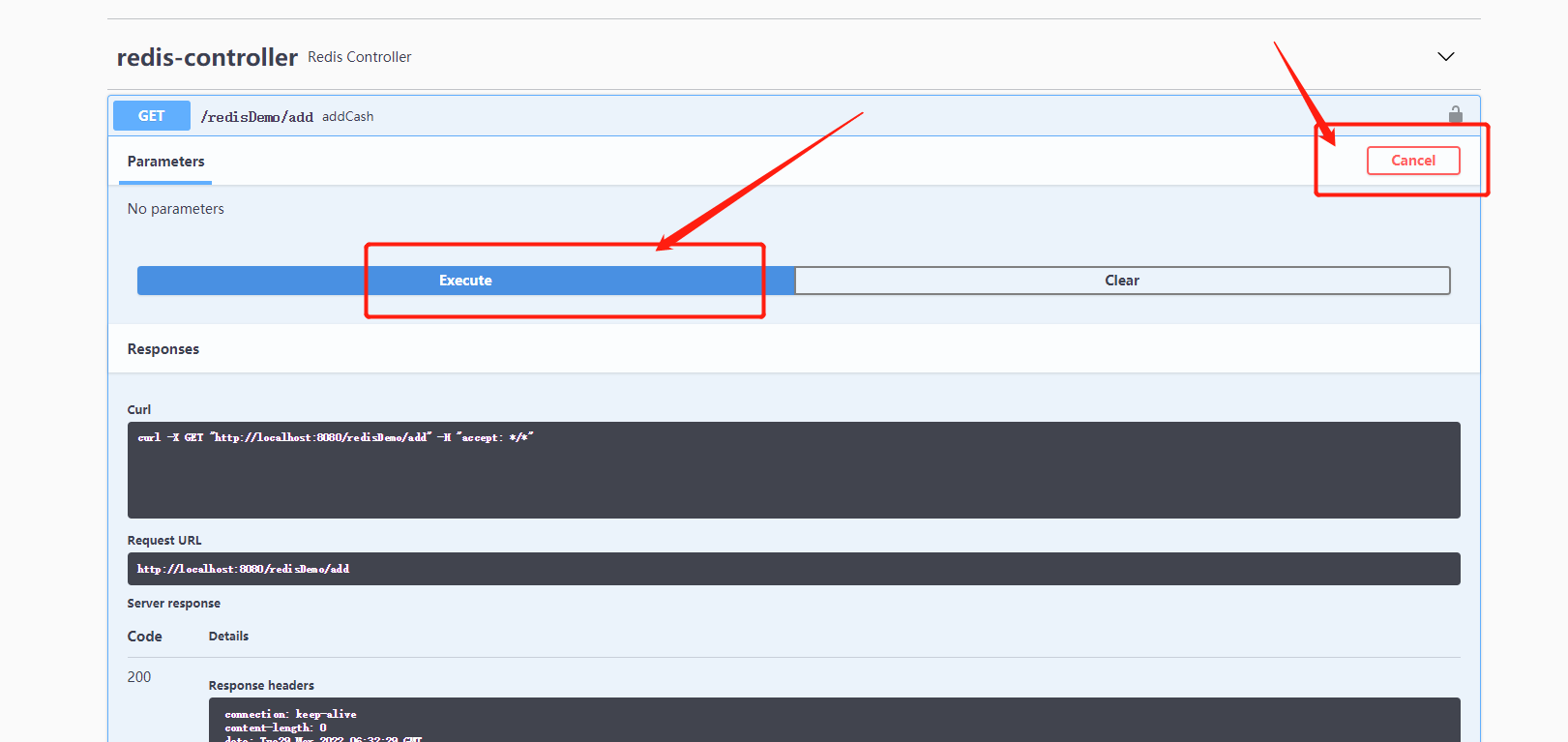
Task: Click the Response headers label
Action: (x=261, y=685)
